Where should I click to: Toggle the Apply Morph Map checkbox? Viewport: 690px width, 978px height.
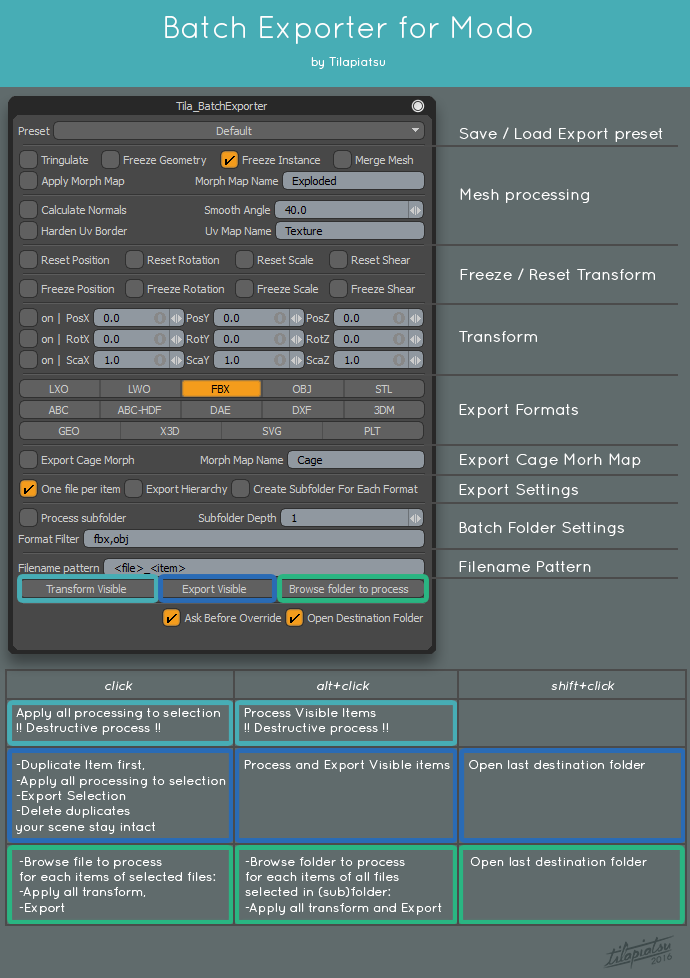point(28,181)
